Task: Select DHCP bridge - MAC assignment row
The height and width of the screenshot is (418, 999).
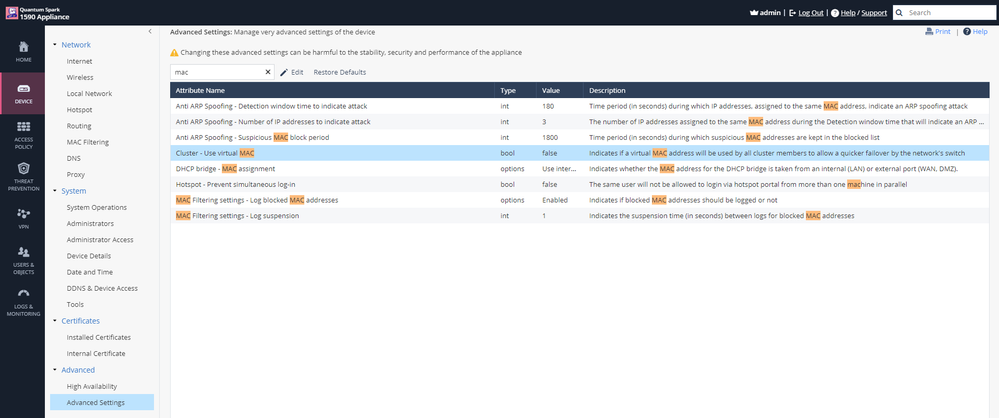Action: pos(580,169)
